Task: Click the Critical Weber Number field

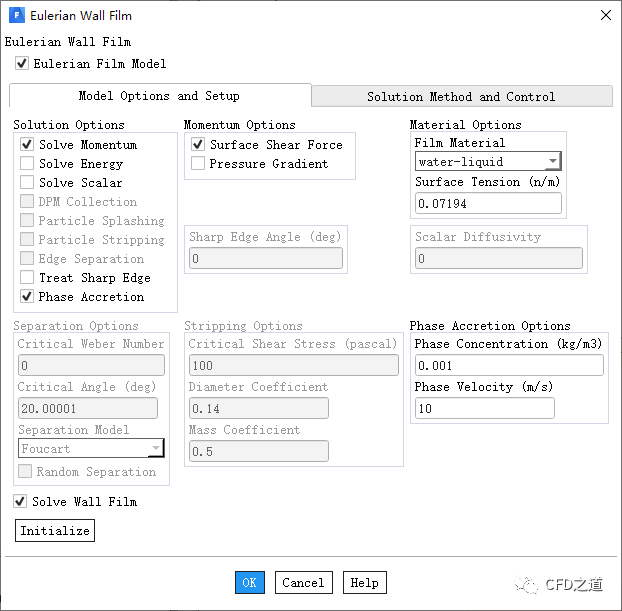Action: click(91, 365)
